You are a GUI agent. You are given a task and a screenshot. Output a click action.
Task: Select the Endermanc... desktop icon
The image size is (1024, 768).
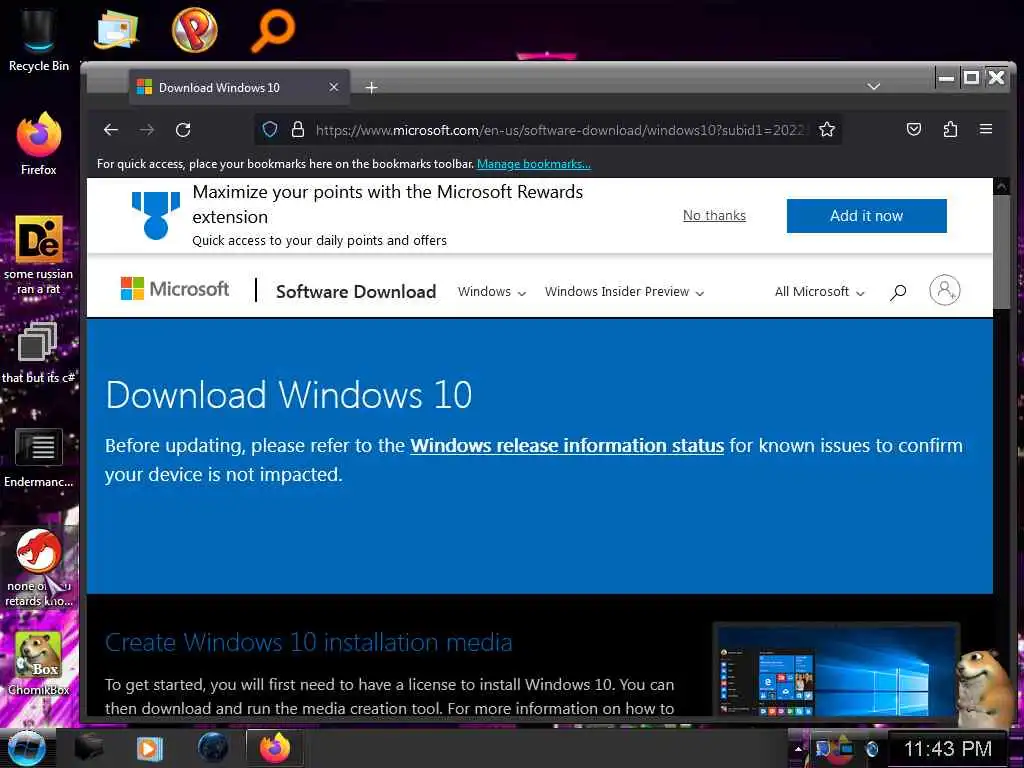[39, 458]
